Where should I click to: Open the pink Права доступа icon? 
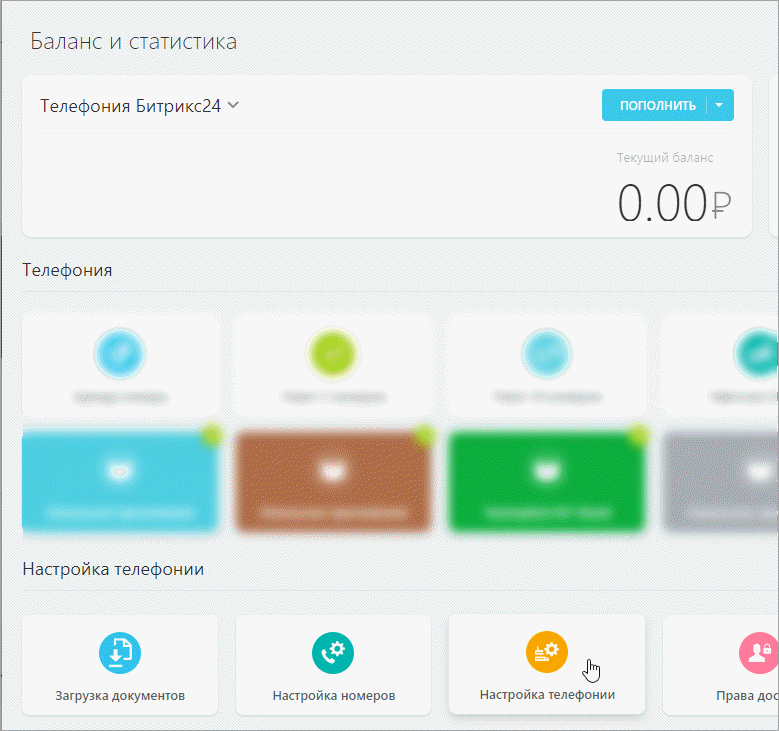759,652
